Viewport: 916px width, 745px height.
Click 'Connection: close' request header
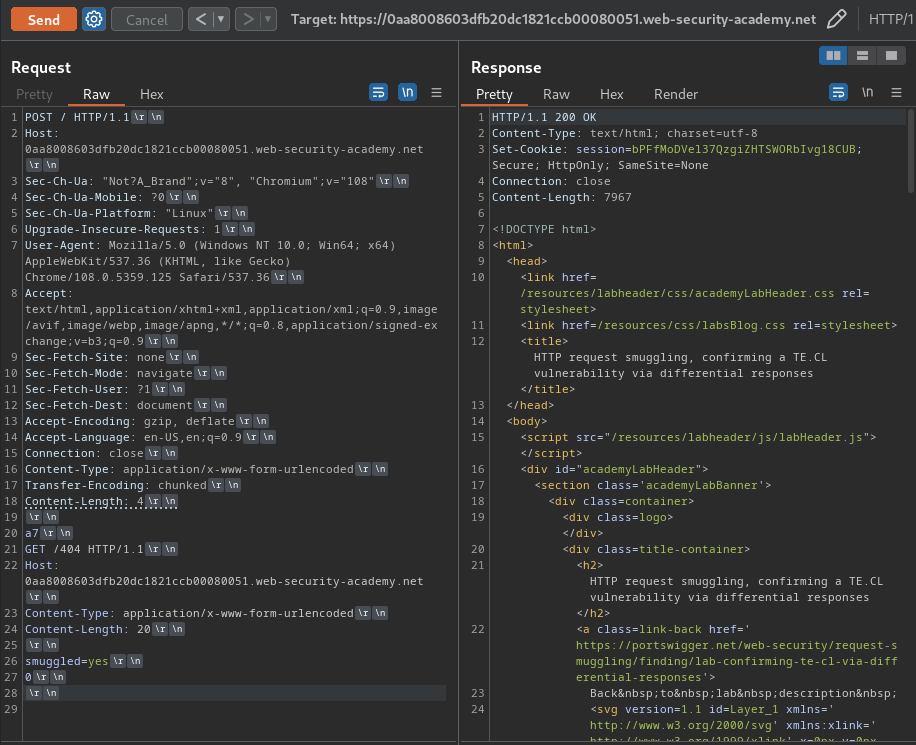[84, 453]
